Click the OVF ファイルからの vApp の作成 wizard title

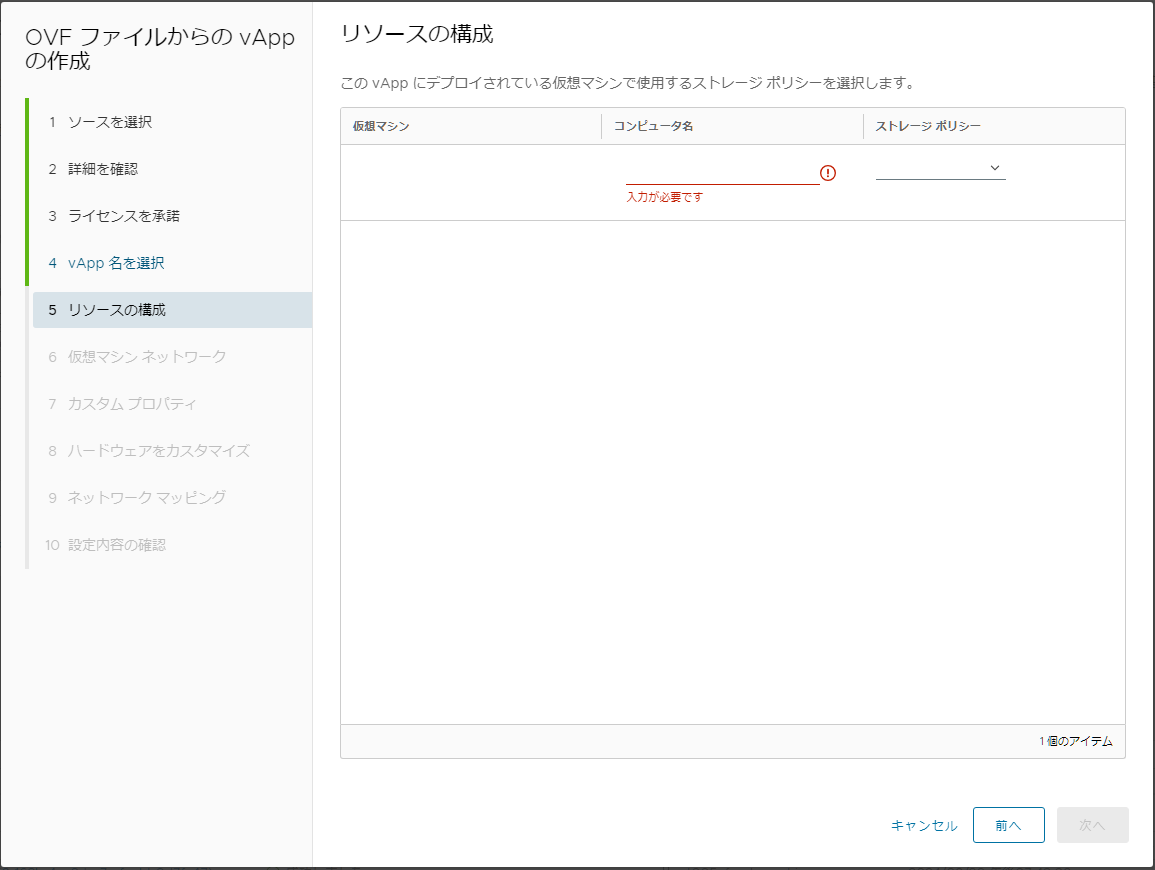pyautogui.click(x=160, y=49)
